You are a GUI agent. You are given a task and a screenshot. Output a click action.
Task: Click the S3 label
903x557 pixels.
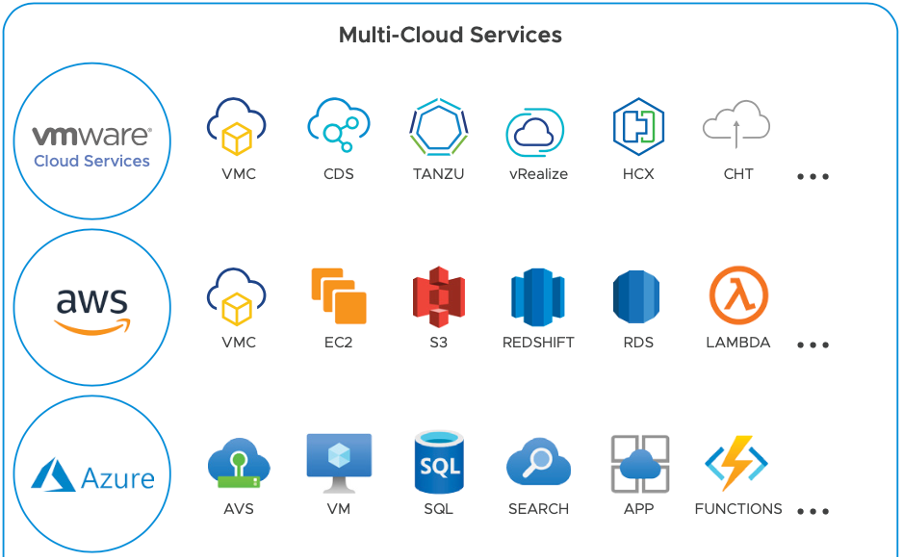pos(439,343)
